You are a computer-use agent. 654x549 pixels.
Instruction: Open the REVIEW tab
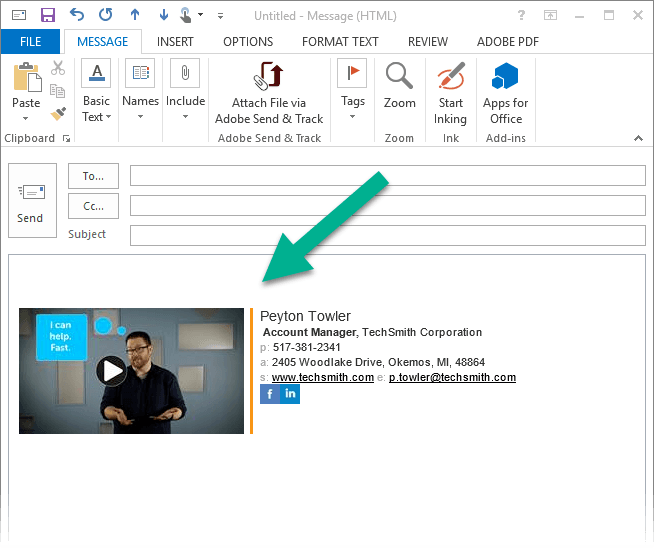click(x=428, y=42)
